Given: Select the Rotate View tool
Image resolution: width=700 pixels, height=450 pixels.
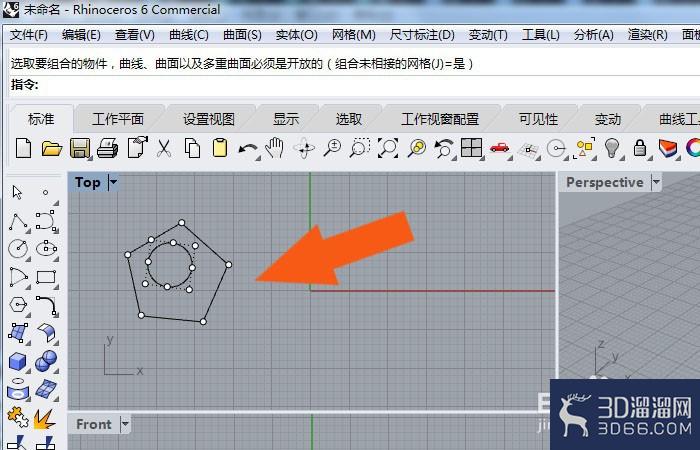Looking at the screenshot, I should [304, 148].
